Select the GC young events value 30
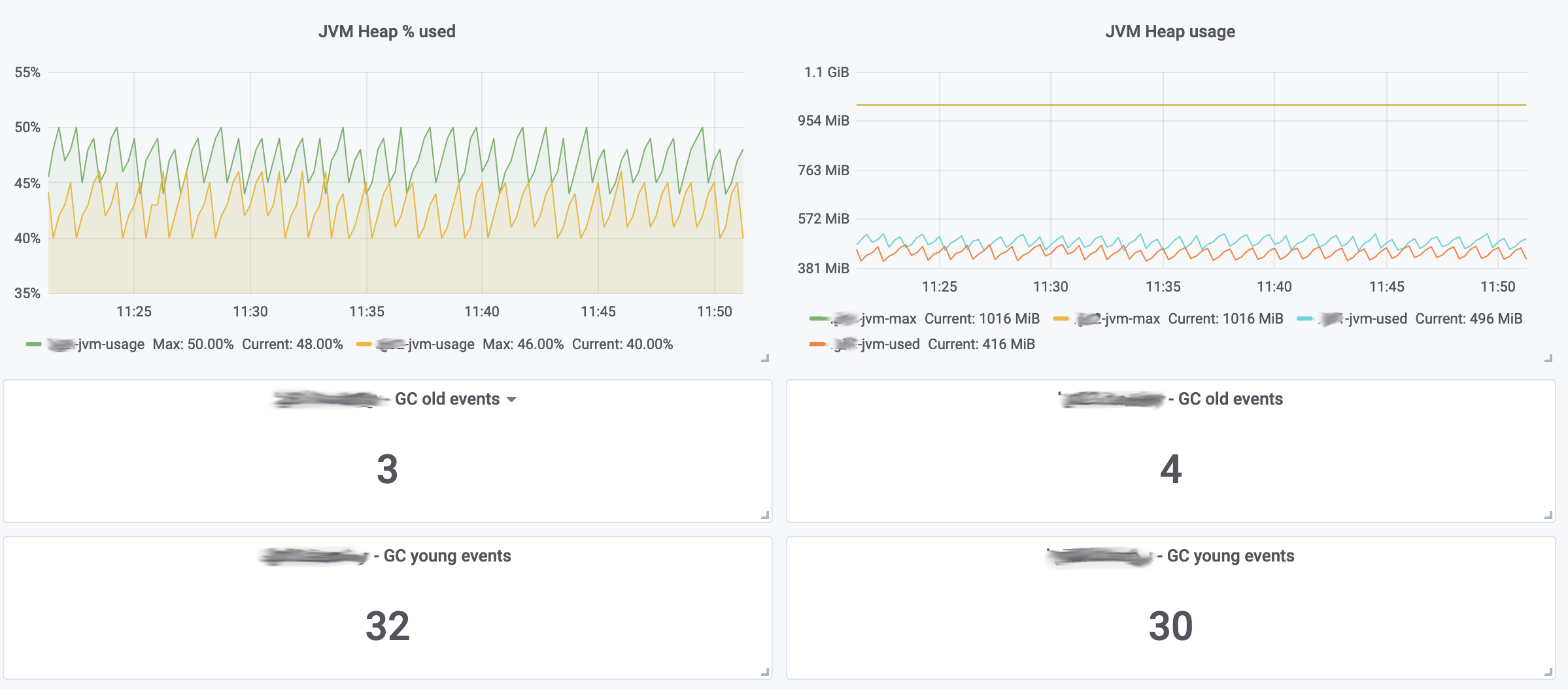Viewport: 1568px width, 689px height. [1170, 626]
